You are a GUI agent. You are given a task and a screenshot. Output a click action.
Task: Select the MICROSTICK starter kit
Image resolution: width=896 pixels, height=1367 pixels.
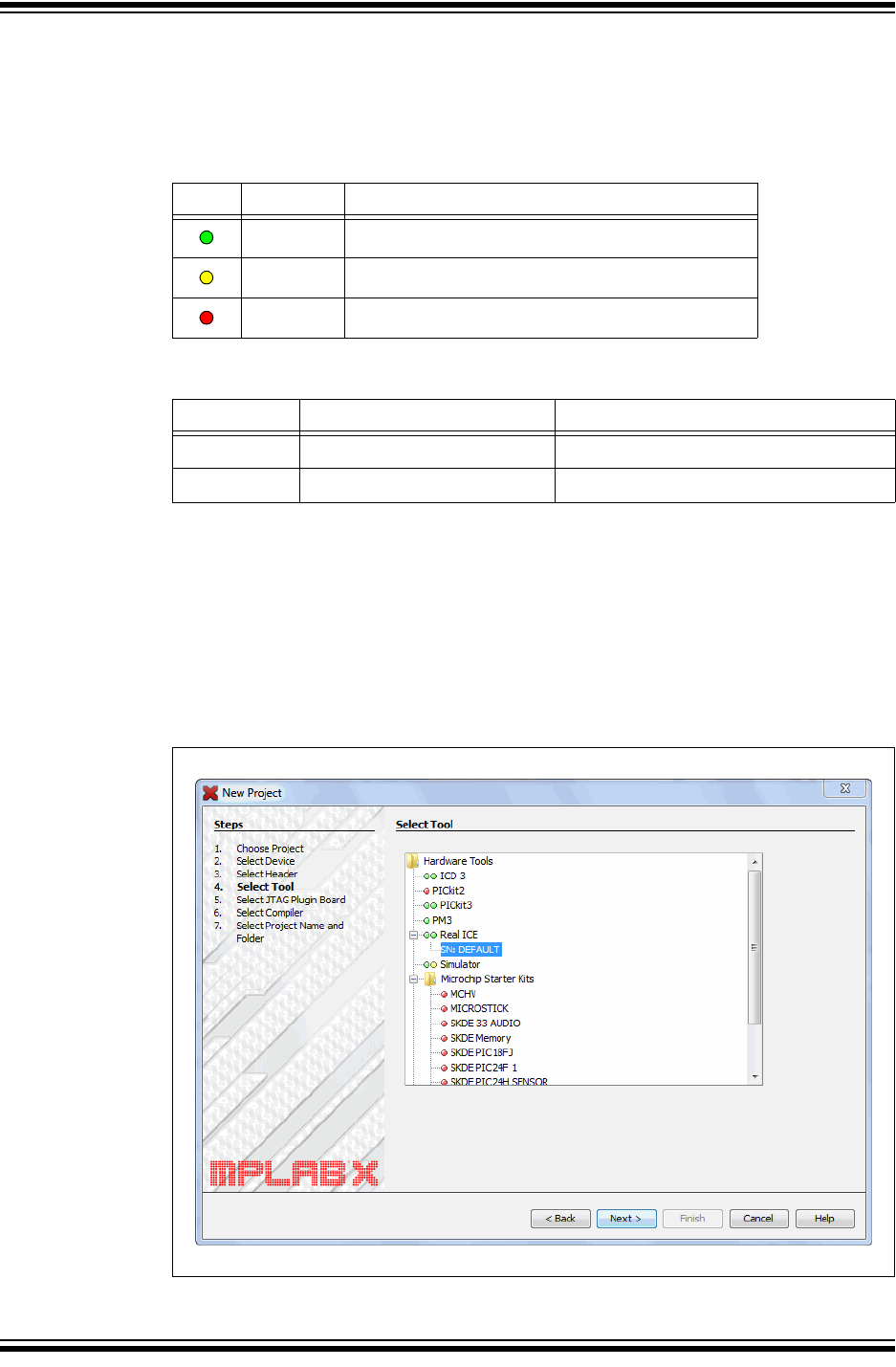click(480, 1008)
